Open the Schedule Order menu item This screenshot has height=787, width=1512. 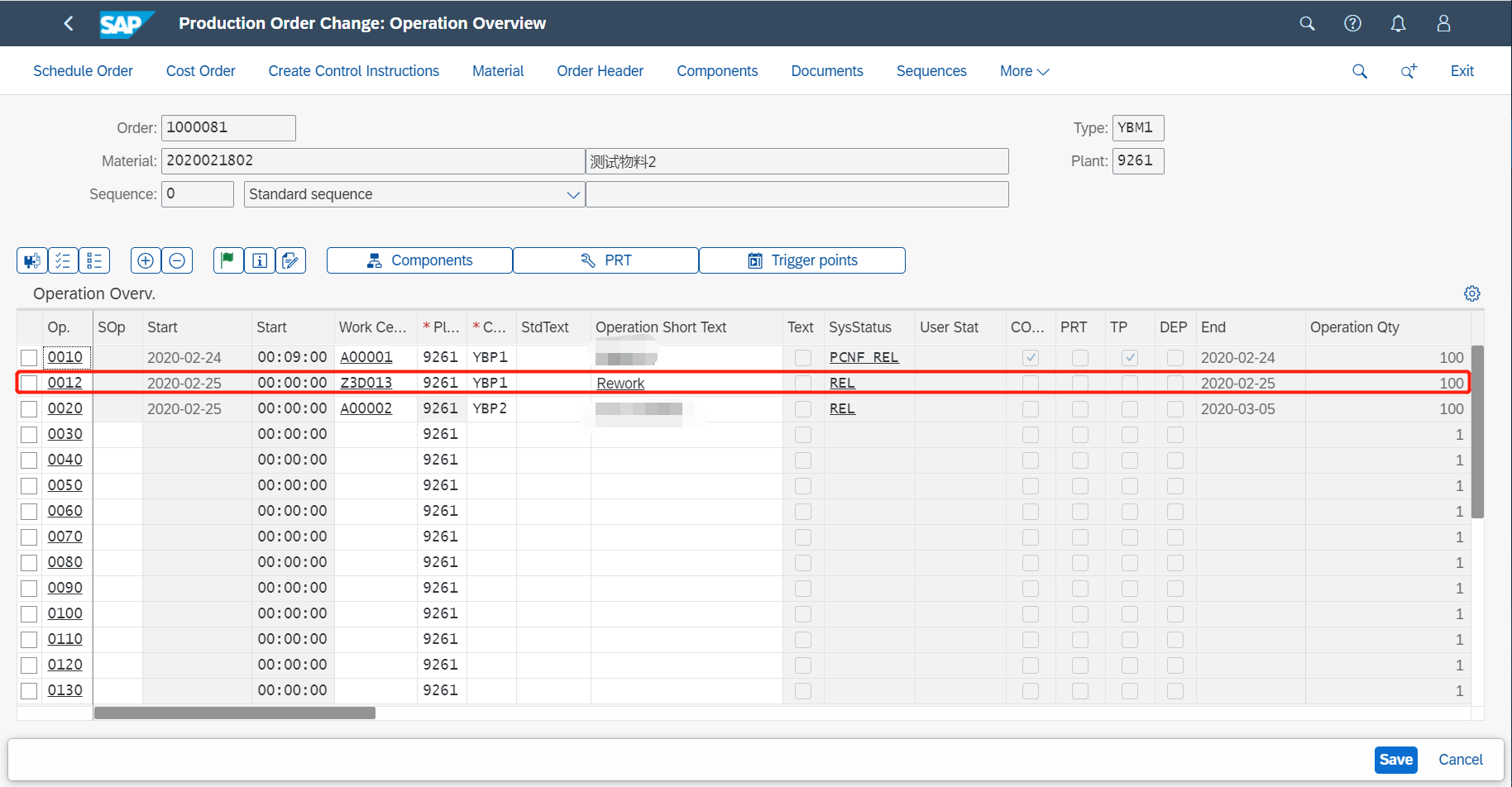coord(83,71)
